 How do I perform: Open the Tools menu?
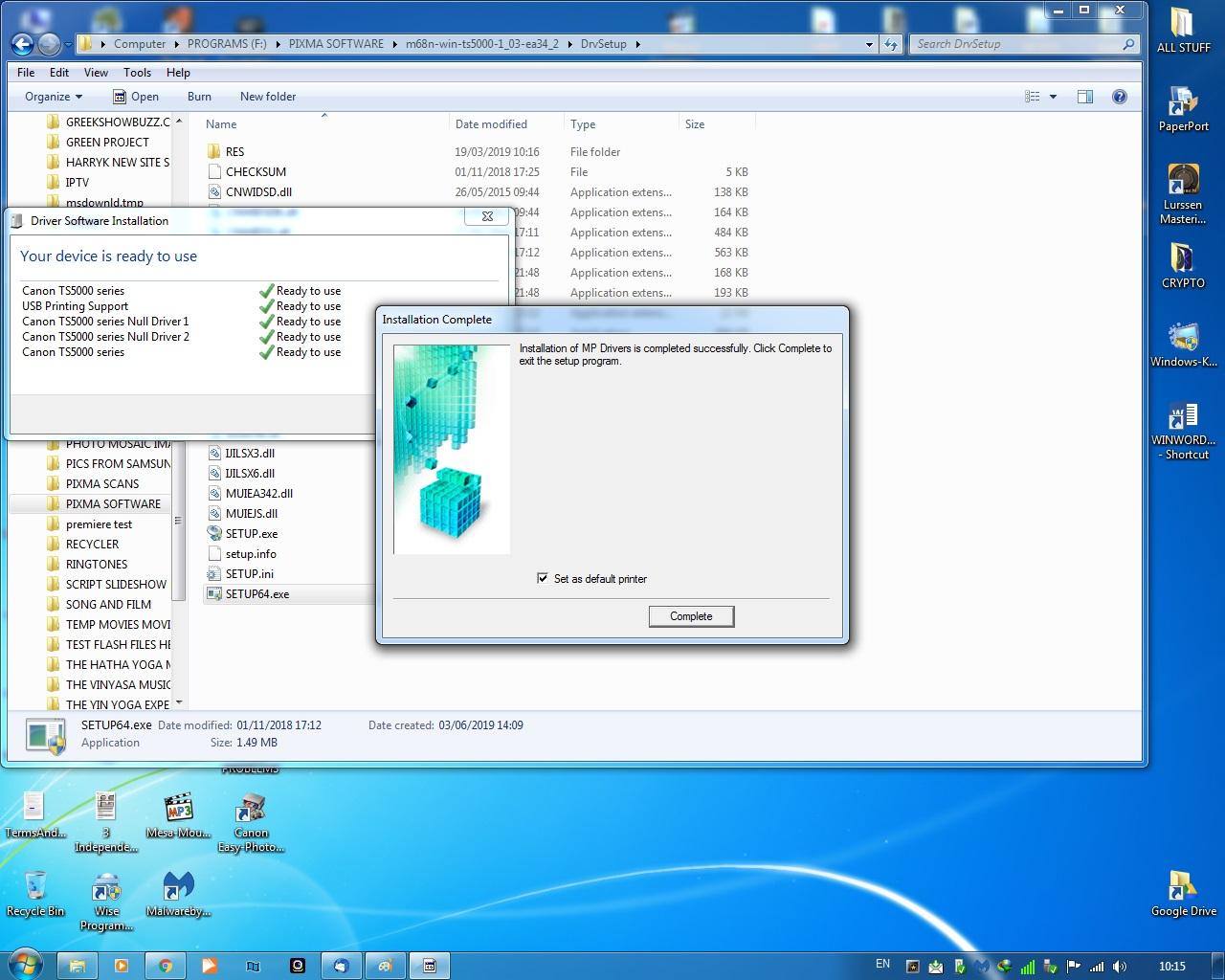click(137, 73)
